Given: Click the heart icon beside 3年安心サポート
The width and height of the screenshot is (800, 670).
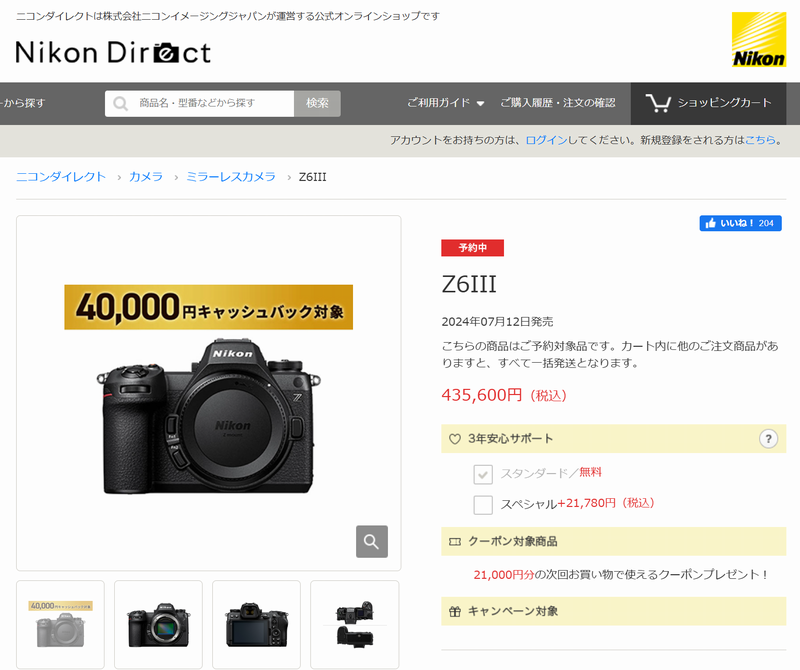Looking at the screenshot, I should point(454,438).
